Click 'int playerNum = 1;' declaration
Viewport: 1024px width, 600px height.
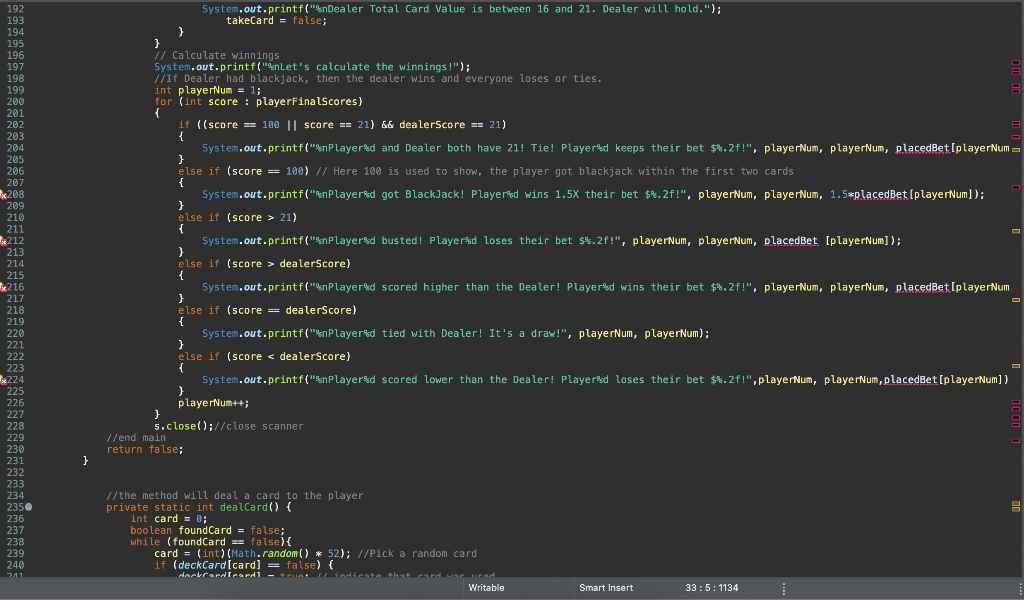tap(208, 90)
